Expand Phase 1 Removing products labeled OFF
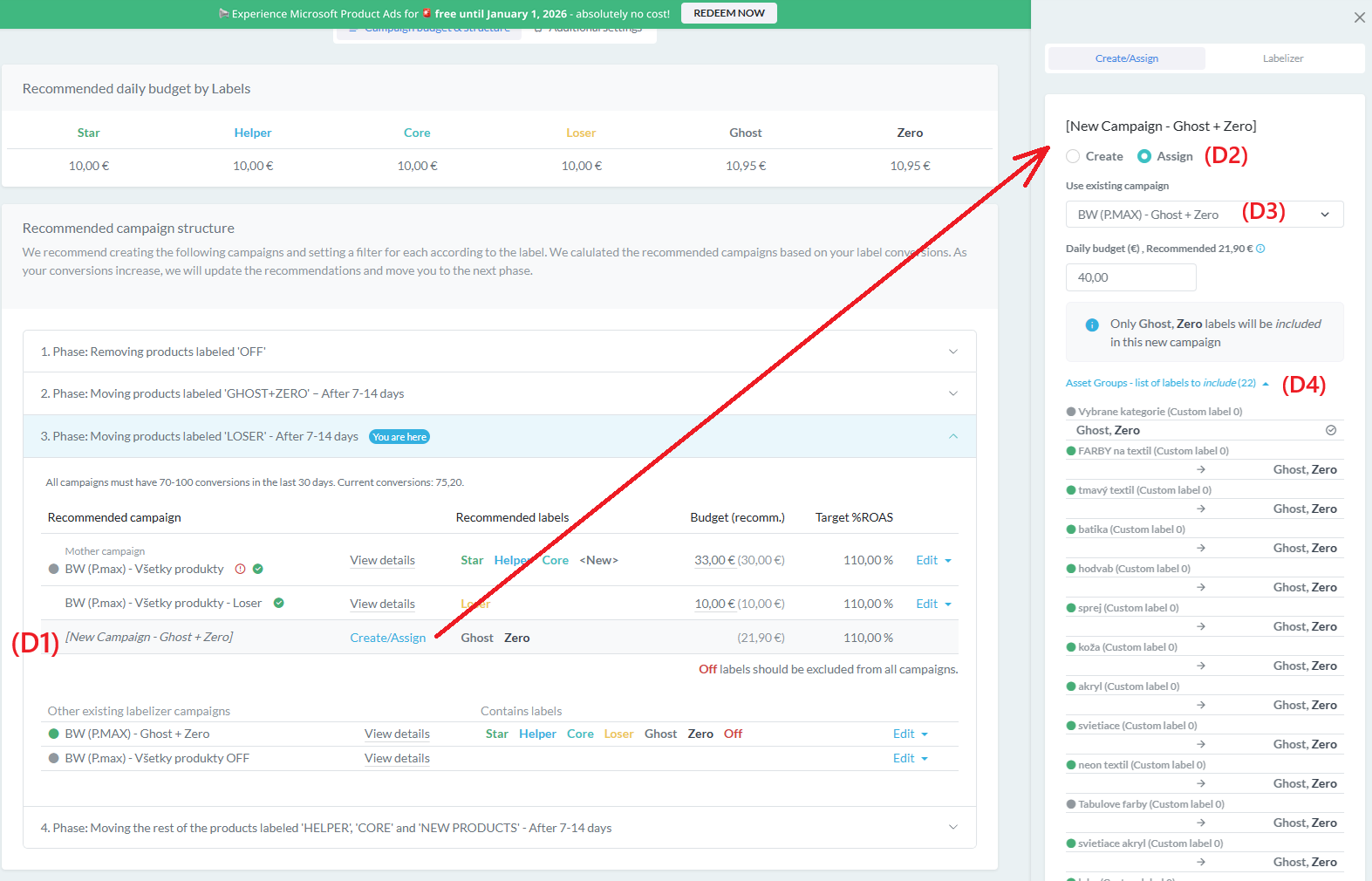Image resolution: width=1372 pixels, height=881 pixels. [952, 352]
